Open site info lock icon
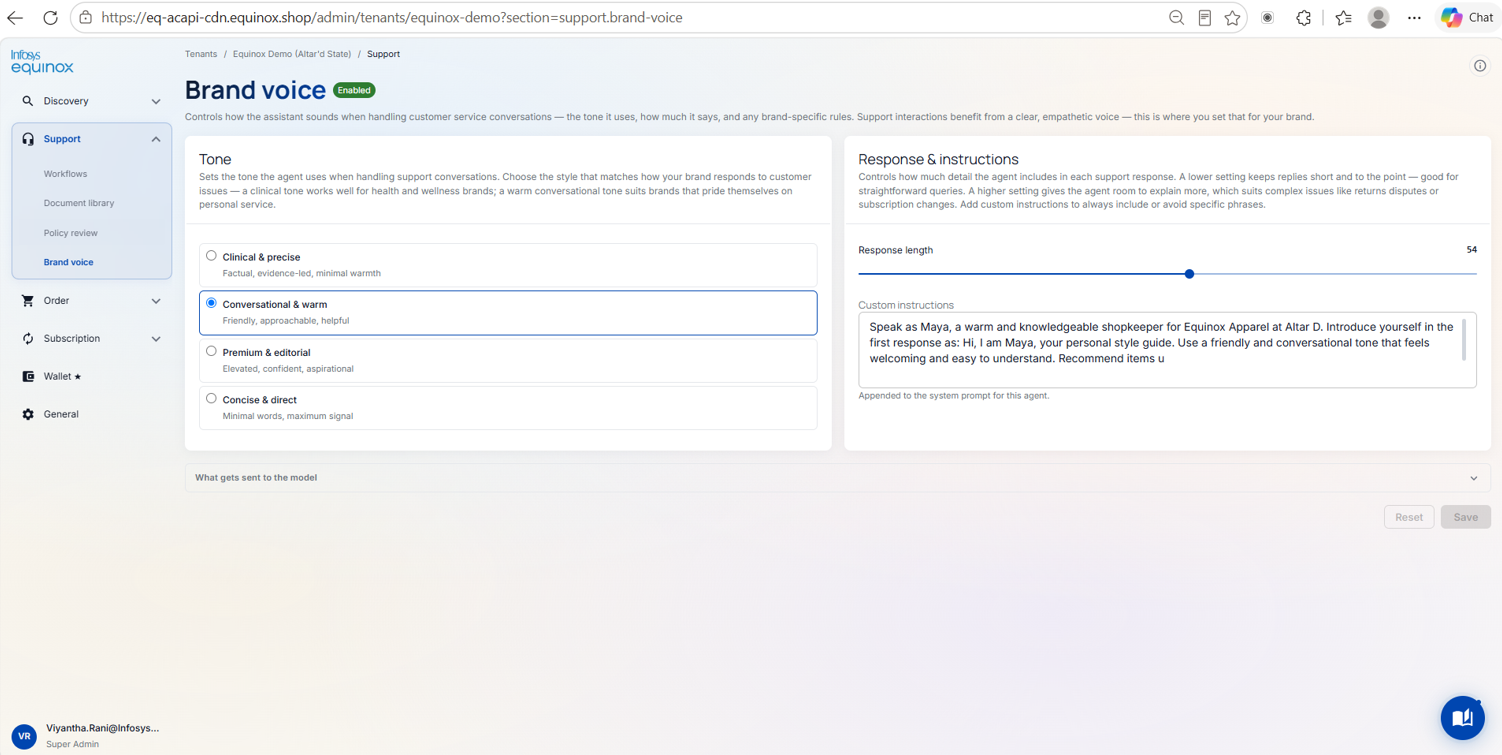Image resolution: width=1502 pixels, height=755 pixels. pyautogui.click(x=86, y=18)
